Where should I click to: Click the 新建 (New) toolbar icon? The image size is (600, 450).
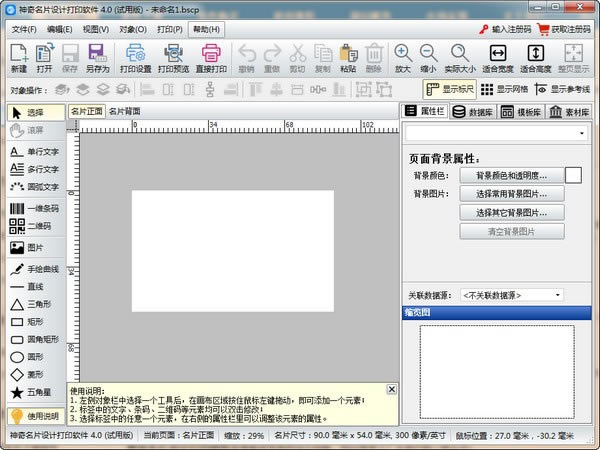pyautogui.click(x=19, y=58)
